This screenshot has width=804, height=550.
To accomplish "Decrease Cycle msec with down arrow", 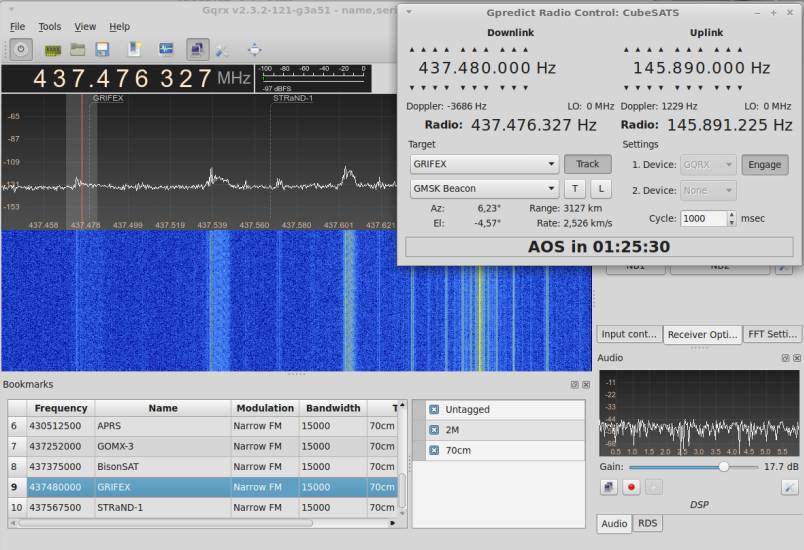I will click(x=732, y=222).
